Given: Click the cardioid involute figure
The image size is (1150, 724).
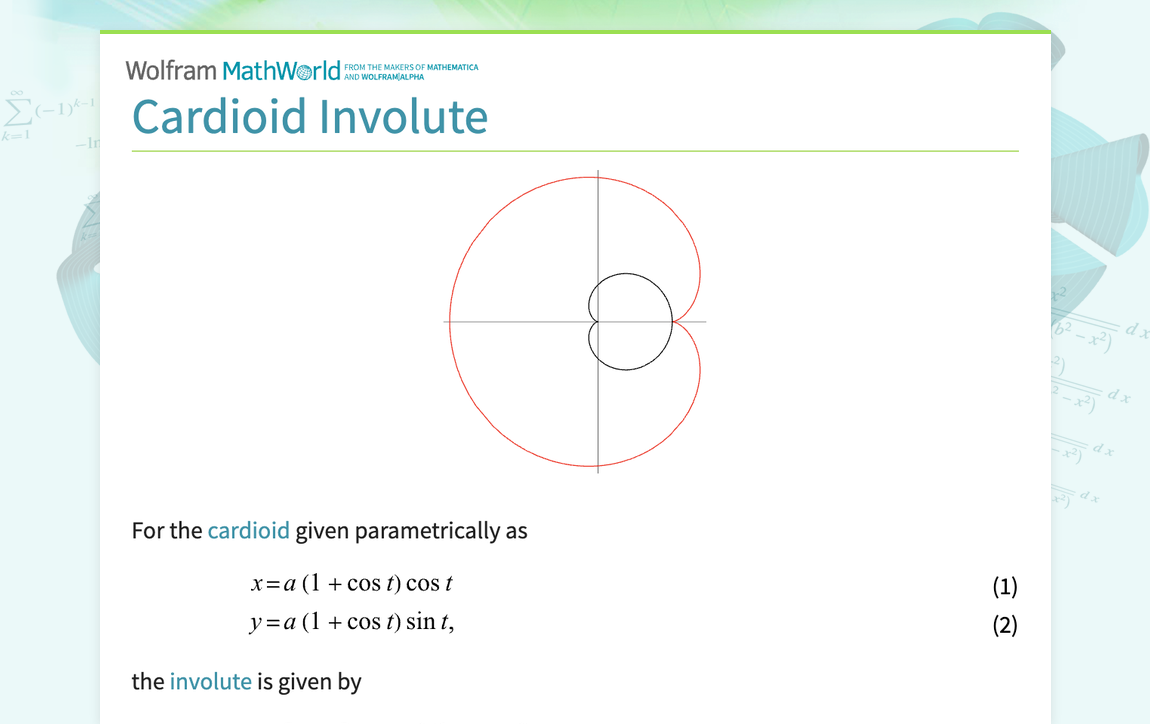Looking at the screenshot, I should pos(575,320).
